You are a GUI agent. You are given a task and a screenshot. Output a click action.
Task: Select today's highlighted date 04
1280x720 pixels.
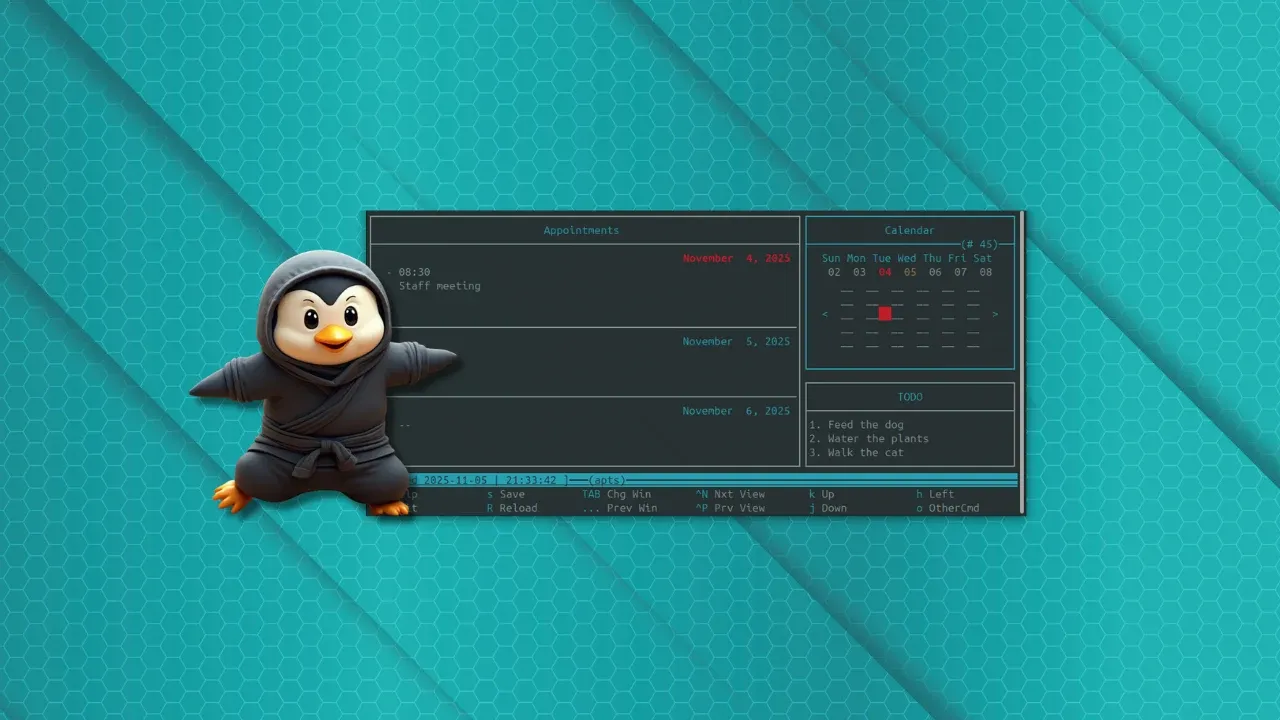(884, 272)
